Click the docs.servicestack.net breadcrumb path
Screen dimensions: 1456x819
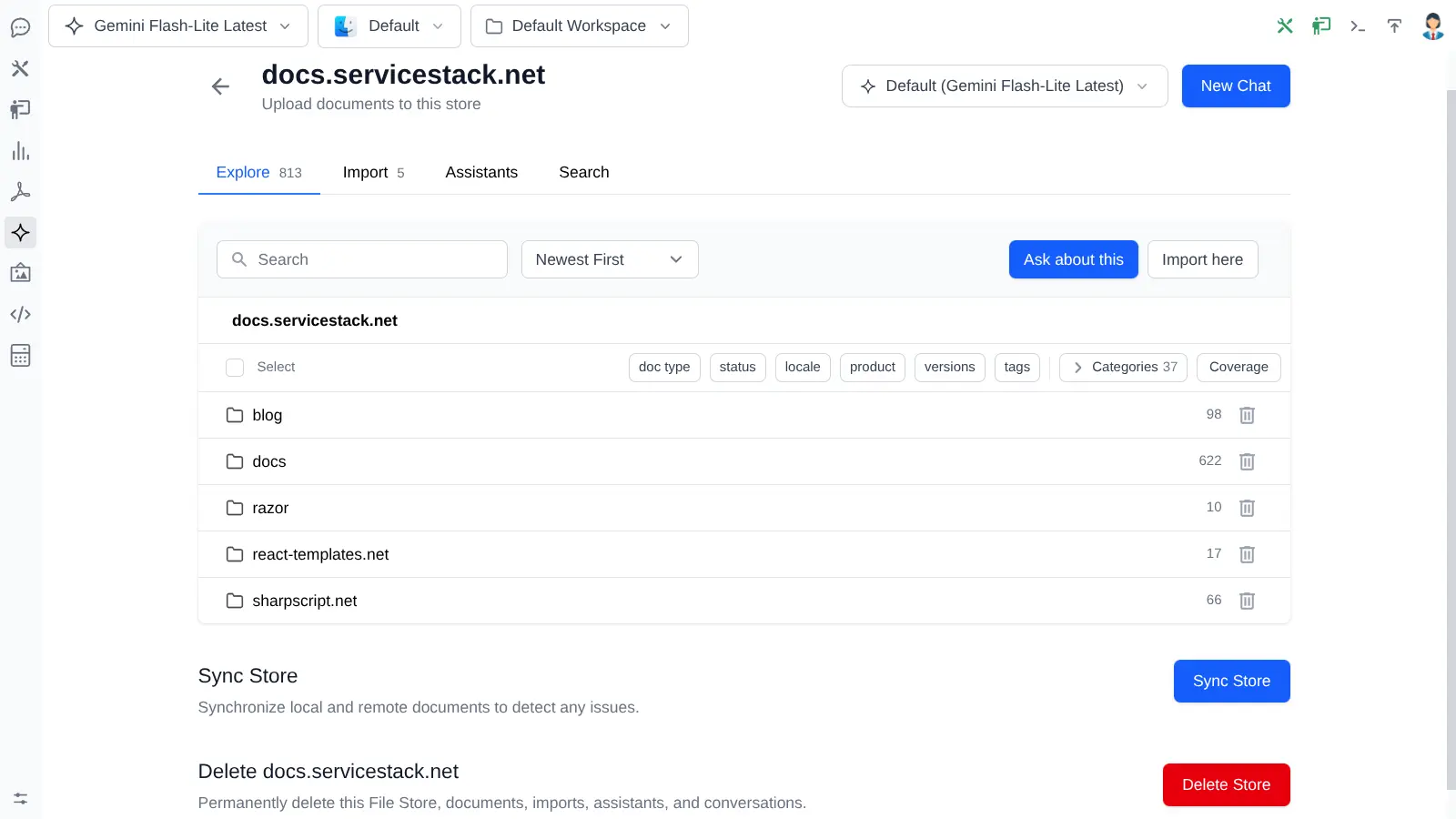point(314,320)
